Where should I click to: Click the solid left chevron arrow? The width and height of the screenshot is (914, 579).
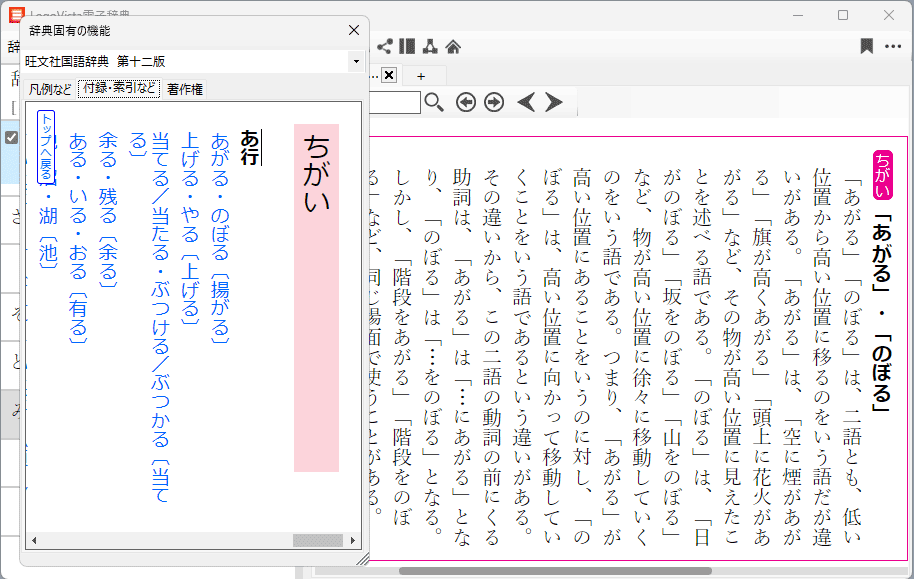click(525, 102)
